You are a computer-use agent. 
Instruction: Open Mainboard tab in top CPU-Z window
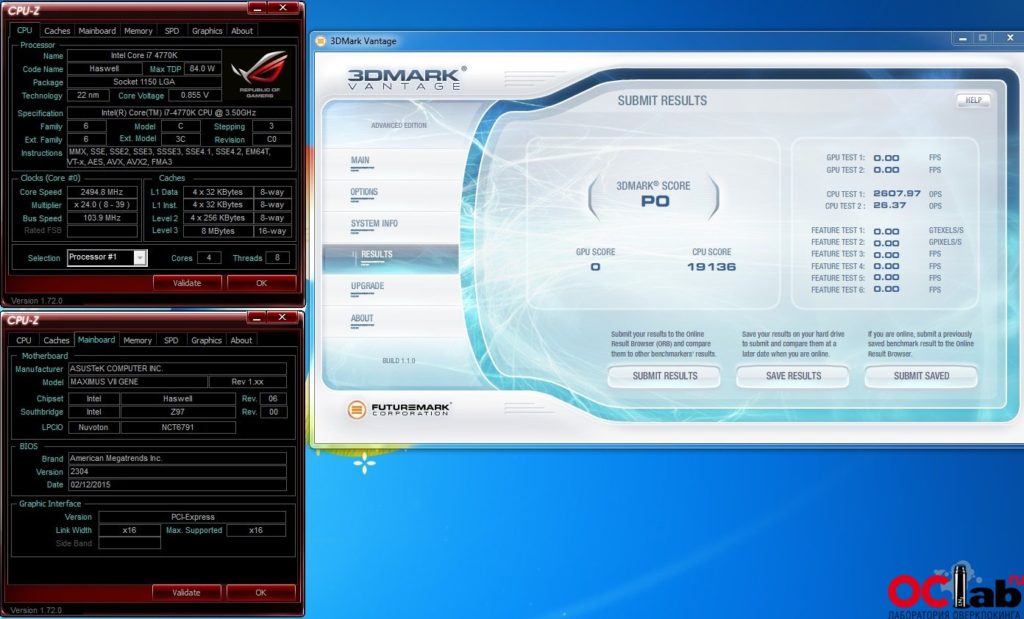(x=97, y=31)
